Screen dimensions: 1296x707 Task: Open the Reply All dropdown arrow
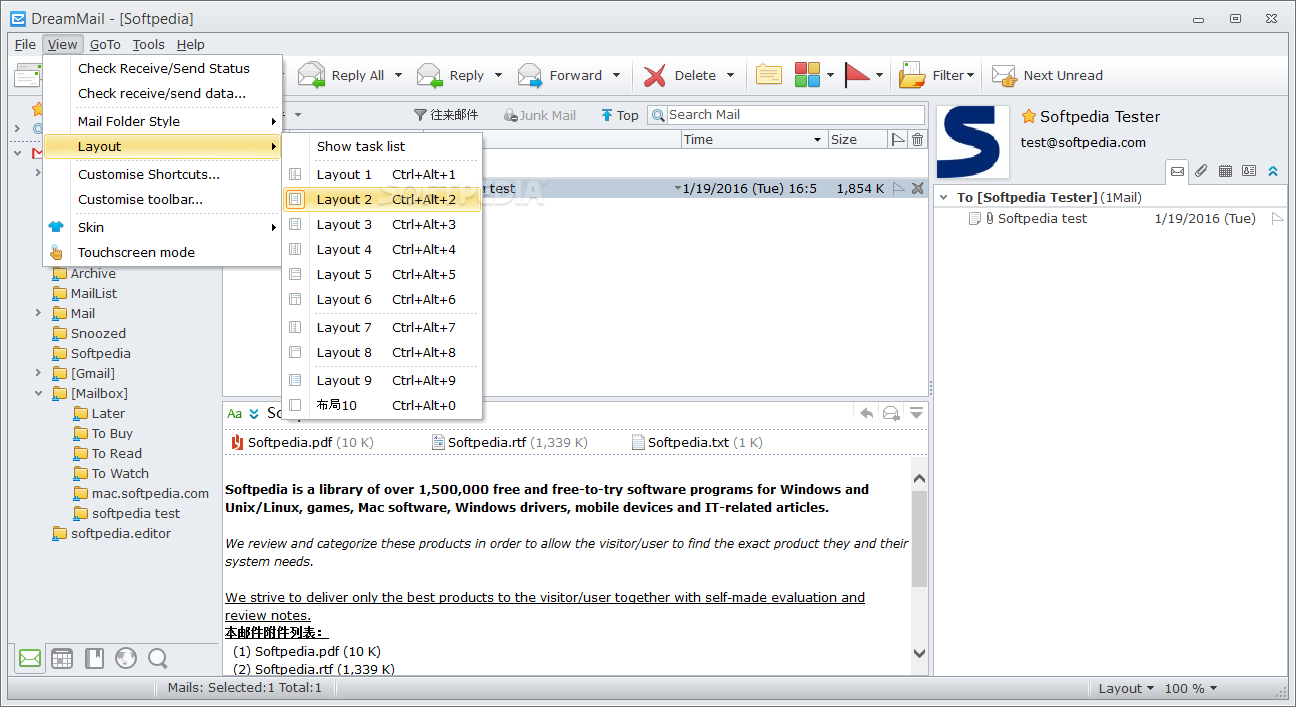(398, 75)
